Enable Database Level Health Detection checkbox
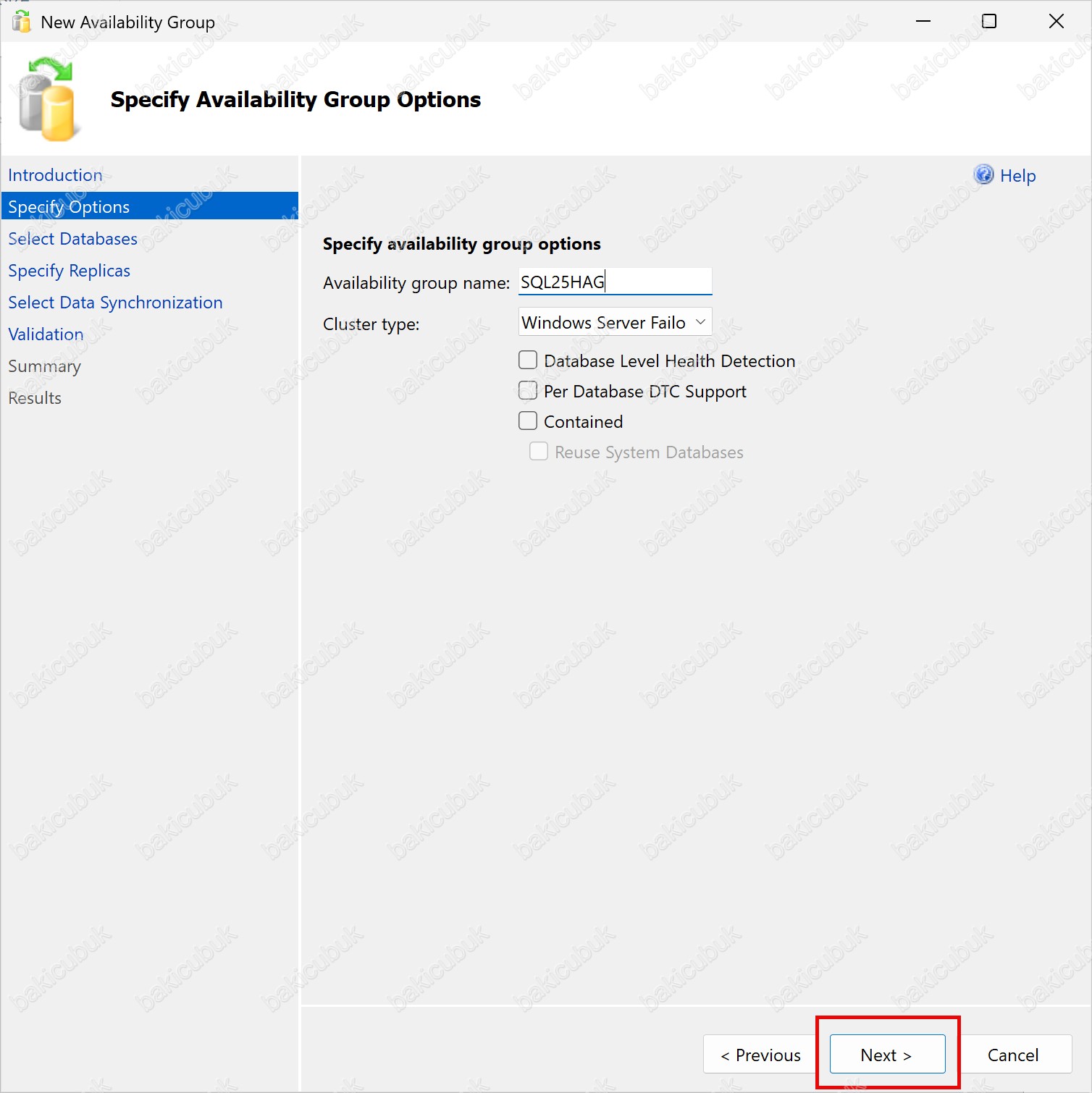1092x1093 pixels. (528, 360)
